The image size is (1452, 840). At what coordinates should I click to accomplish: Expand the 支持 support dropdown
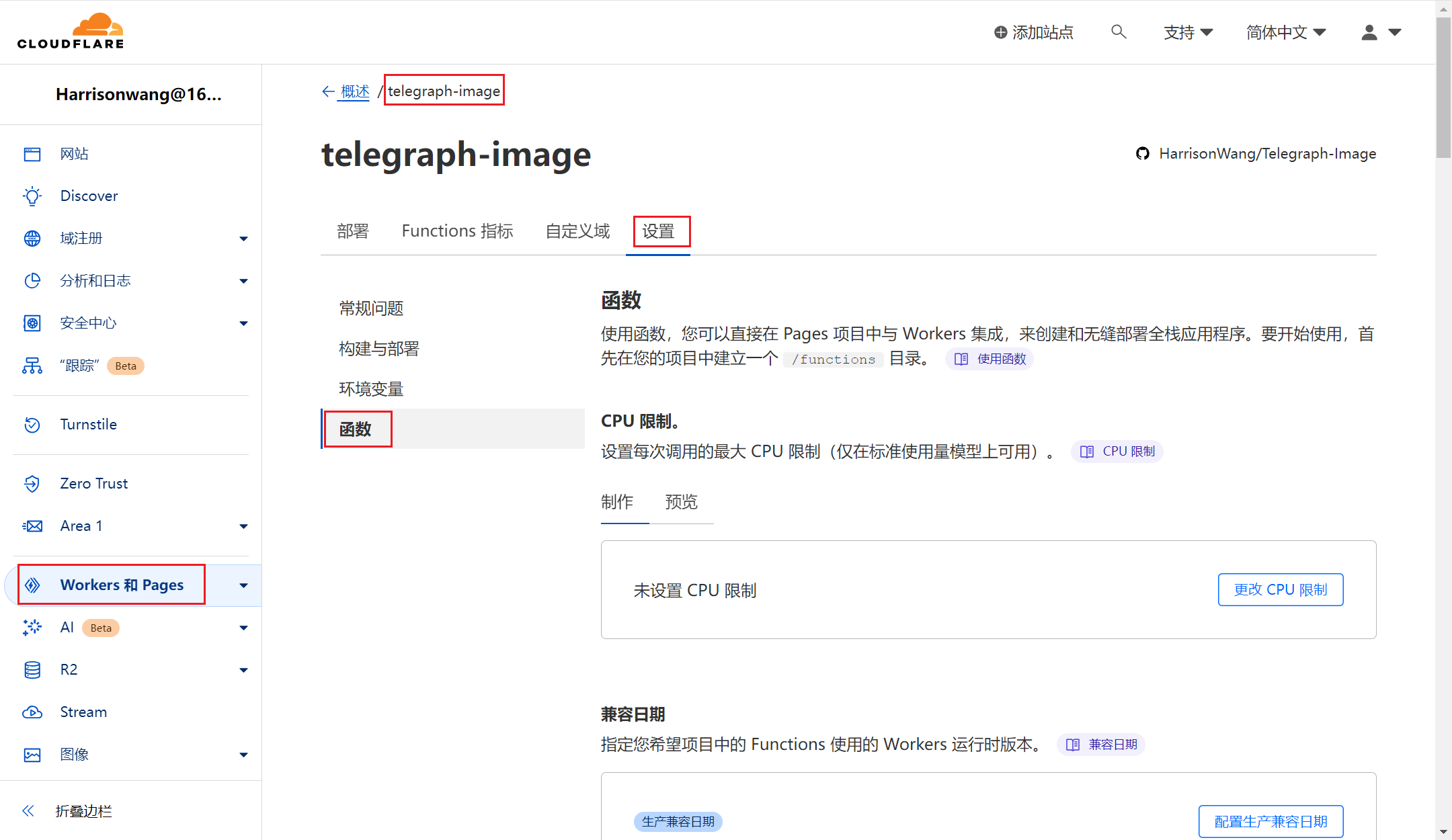click(1188, 32)
